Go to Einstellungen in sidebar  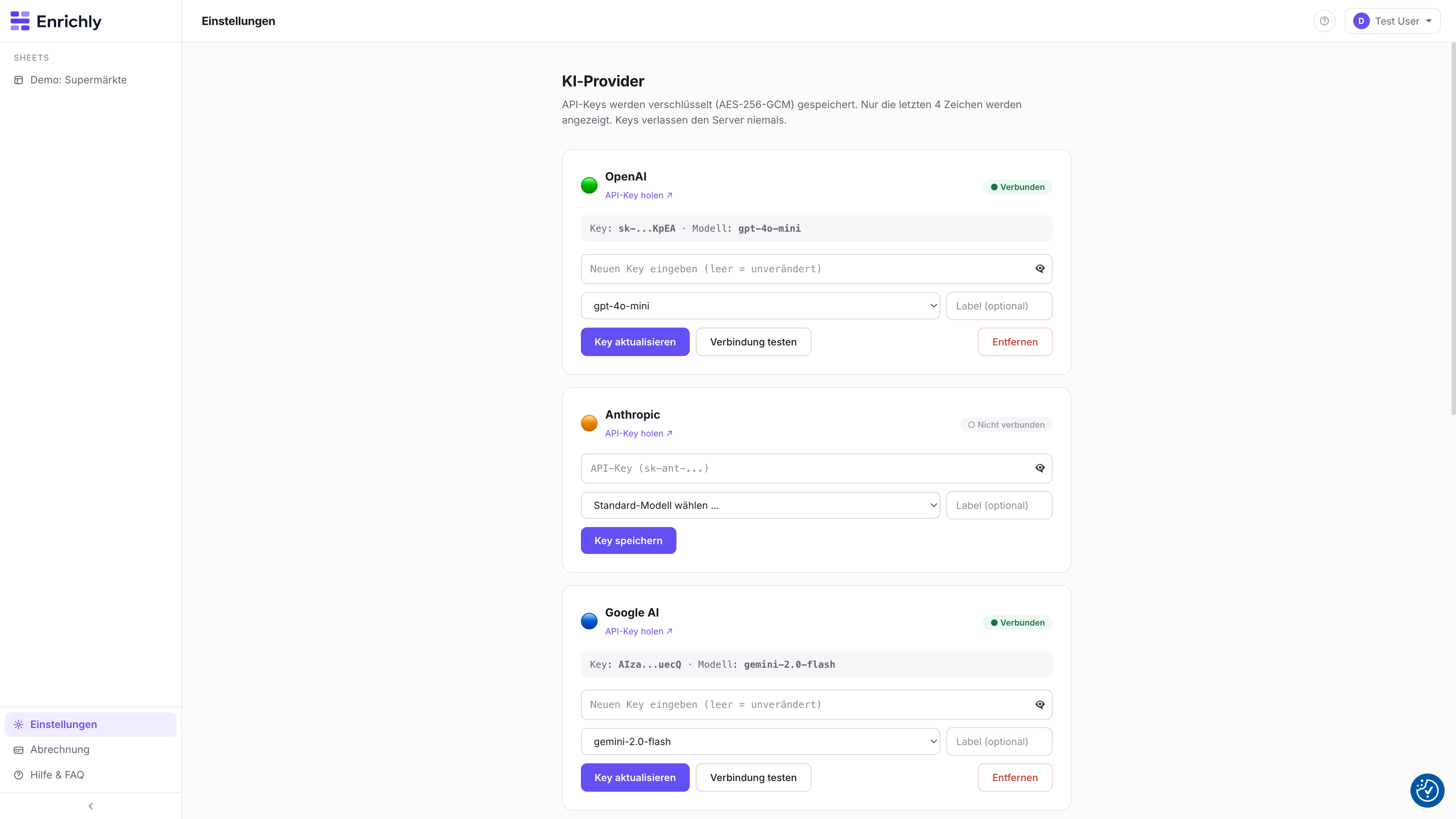click(91, 725)
